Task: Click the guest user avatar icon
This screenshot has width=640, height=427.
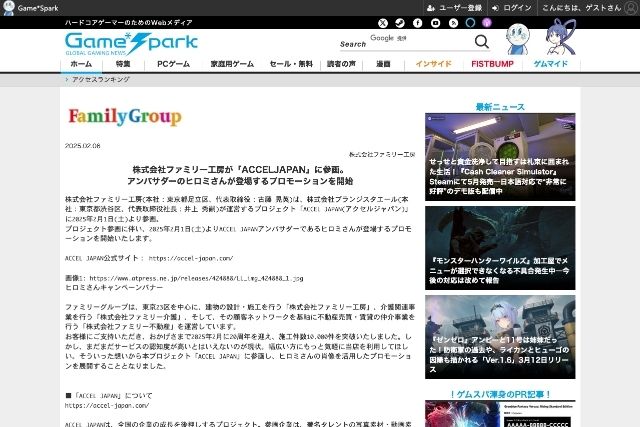Action: point(631,8)
